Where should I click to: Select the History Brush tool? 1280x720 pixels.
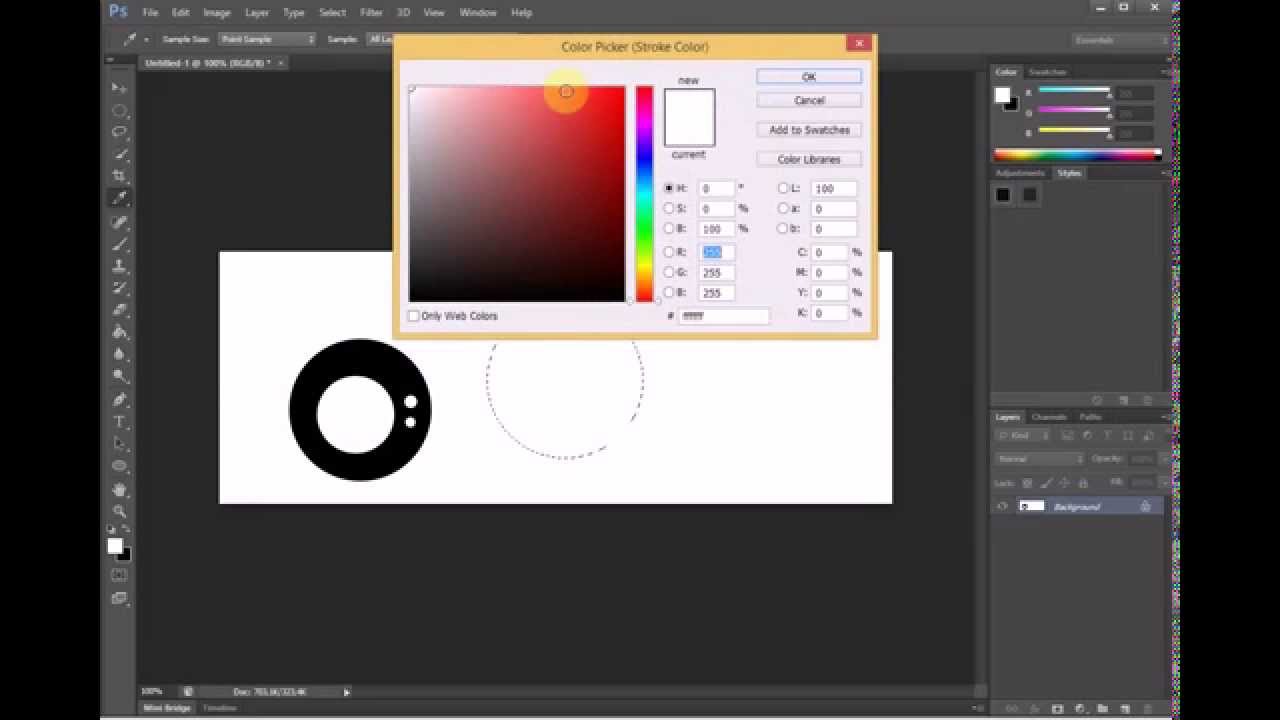pos(119,288)
